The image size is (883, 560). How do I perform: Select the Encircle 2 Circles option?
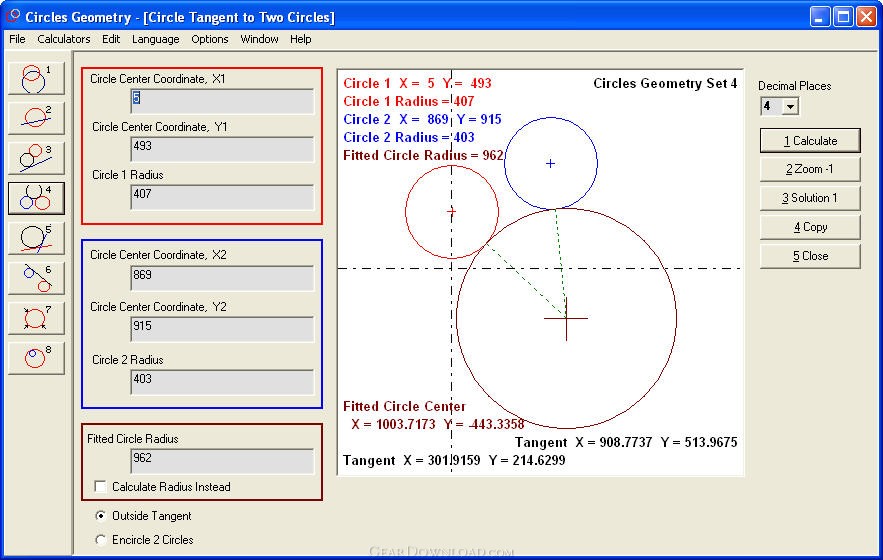pos(100,540)
